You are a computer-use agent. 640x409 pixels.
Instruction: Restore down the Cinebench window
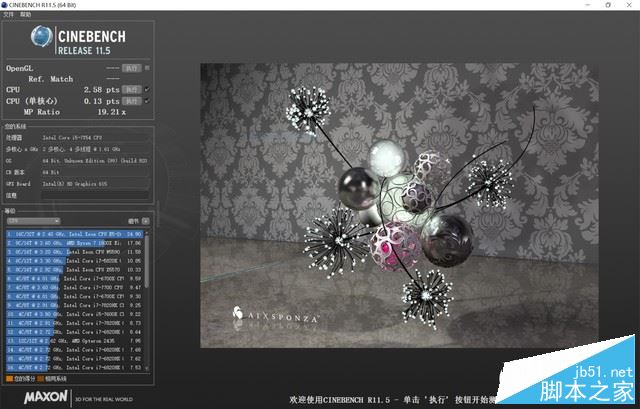click(608, 5)
